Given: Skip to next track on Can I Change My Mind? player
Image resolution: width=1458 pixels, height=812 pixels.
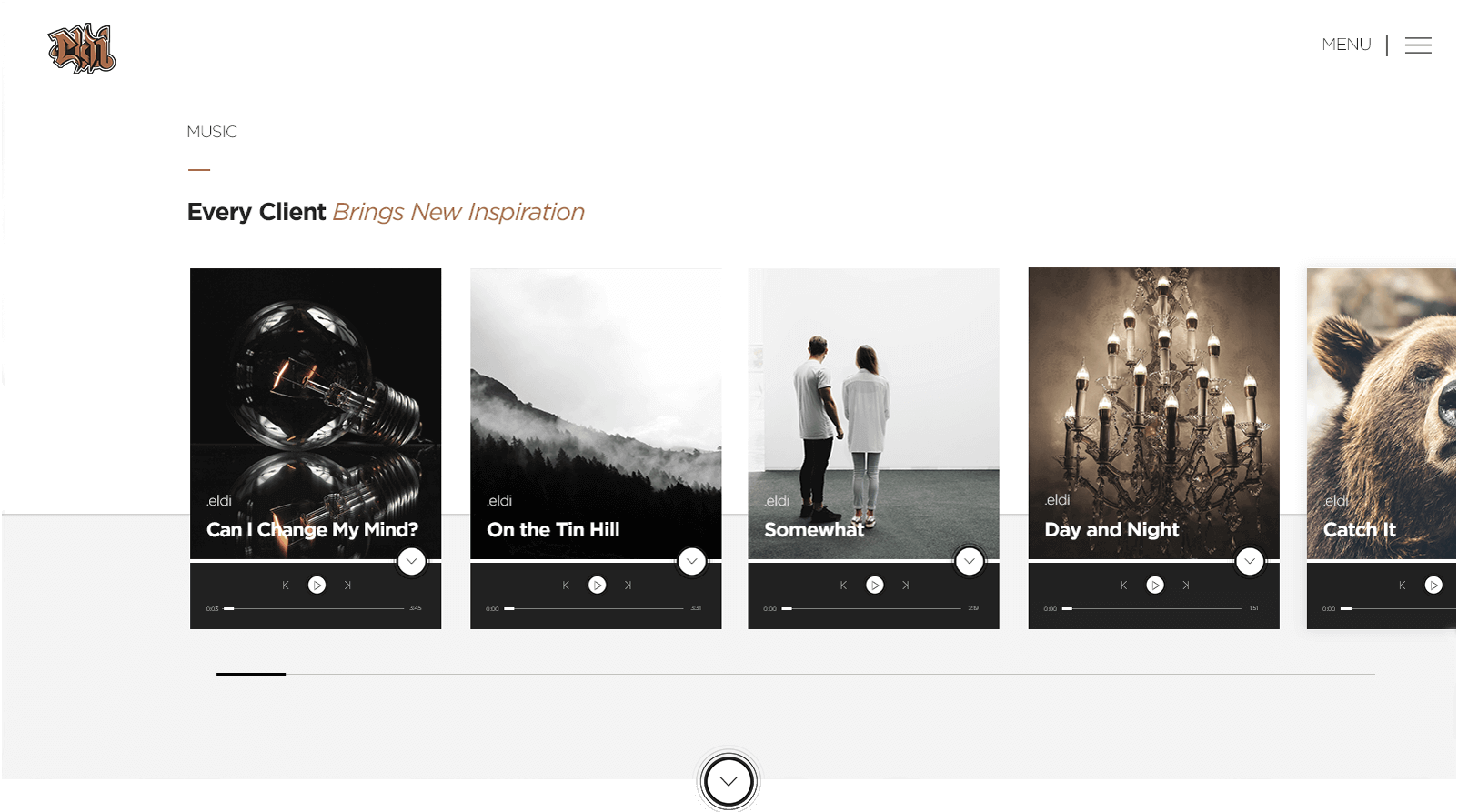Looking at the screenshot, I should 347,586.
